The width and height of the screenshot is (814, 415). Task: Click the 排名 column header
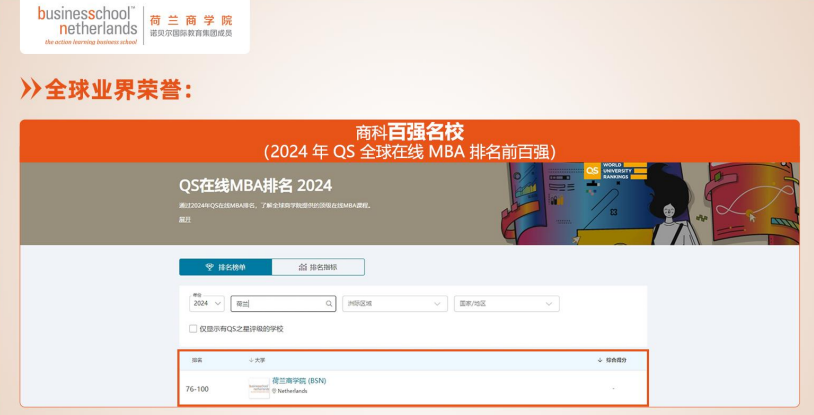click(x=197, y=360)
